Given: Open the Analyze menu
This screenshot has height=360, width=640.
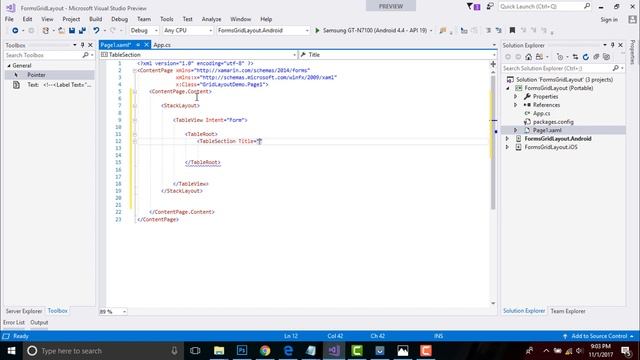Looking at the screenshot, I should pyautogui.click(x=211, y=19).
